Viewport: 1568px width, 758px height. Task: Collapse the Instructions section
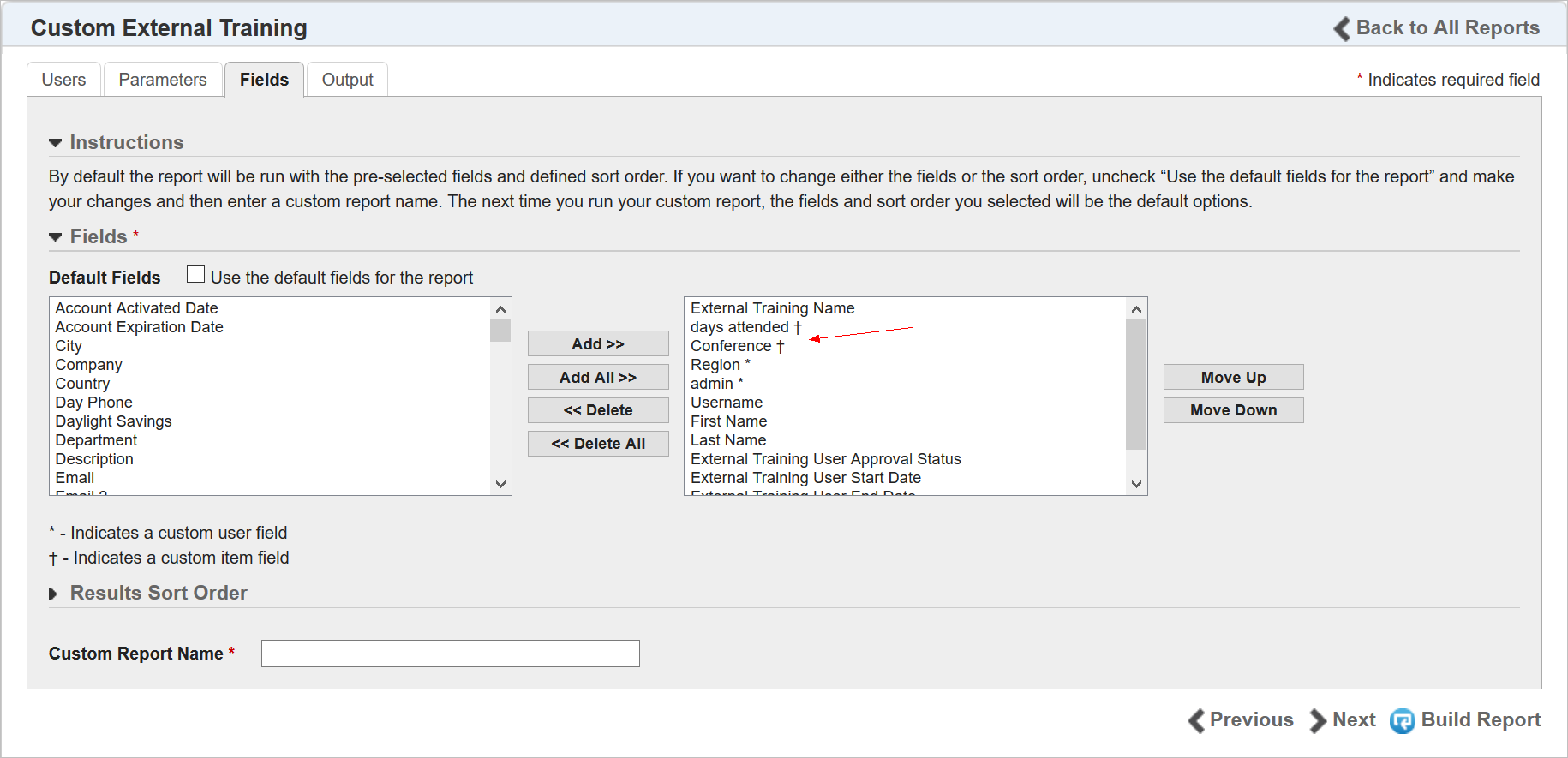[x=56, y=143]
